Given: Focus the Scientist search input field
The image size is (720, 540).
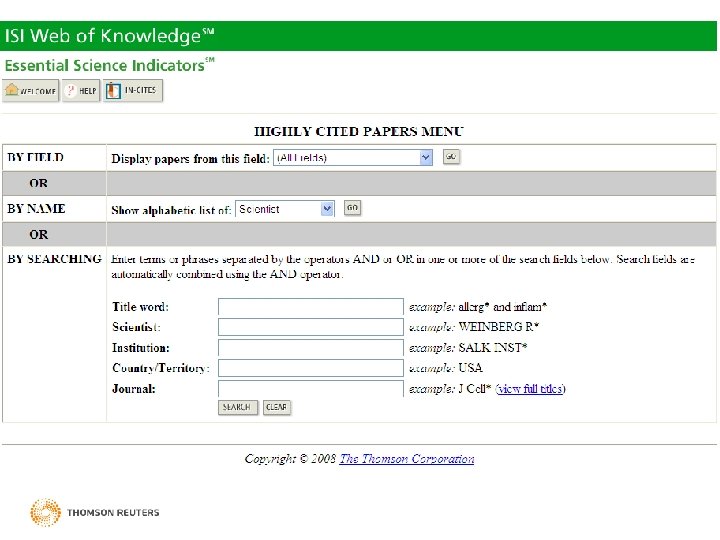Looking at the screenshot, I should (x=311, y=327).
